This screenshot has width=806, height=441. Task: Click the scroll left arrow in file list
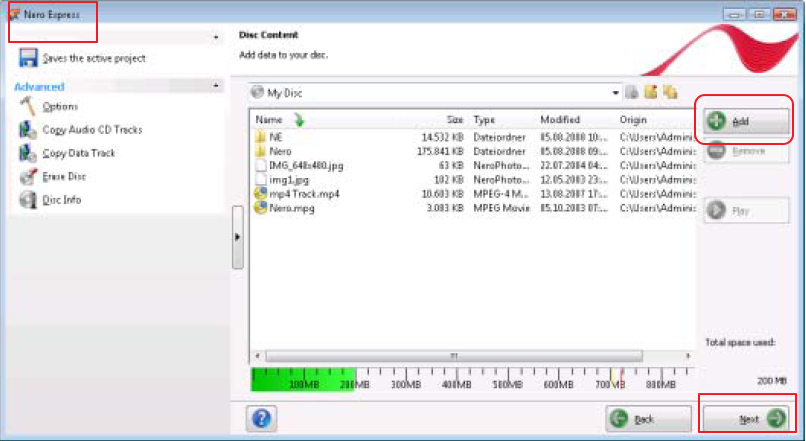[258, 356]
